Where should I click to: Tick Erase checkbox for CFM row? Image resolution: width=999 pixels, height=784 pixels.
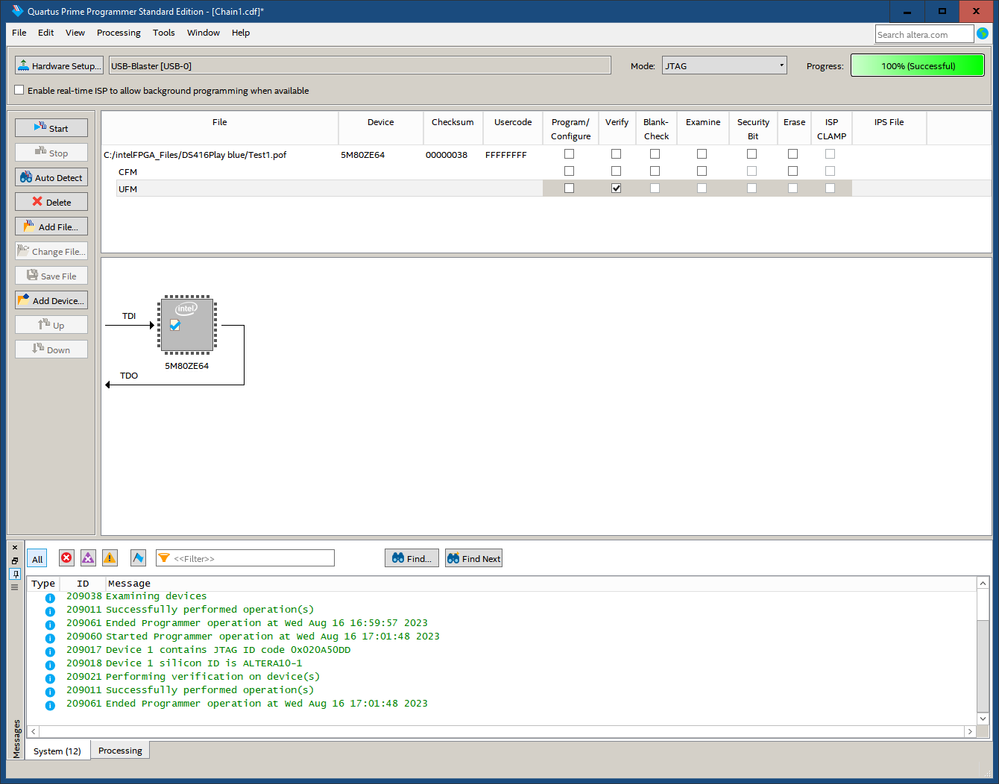tap(793, 171)
